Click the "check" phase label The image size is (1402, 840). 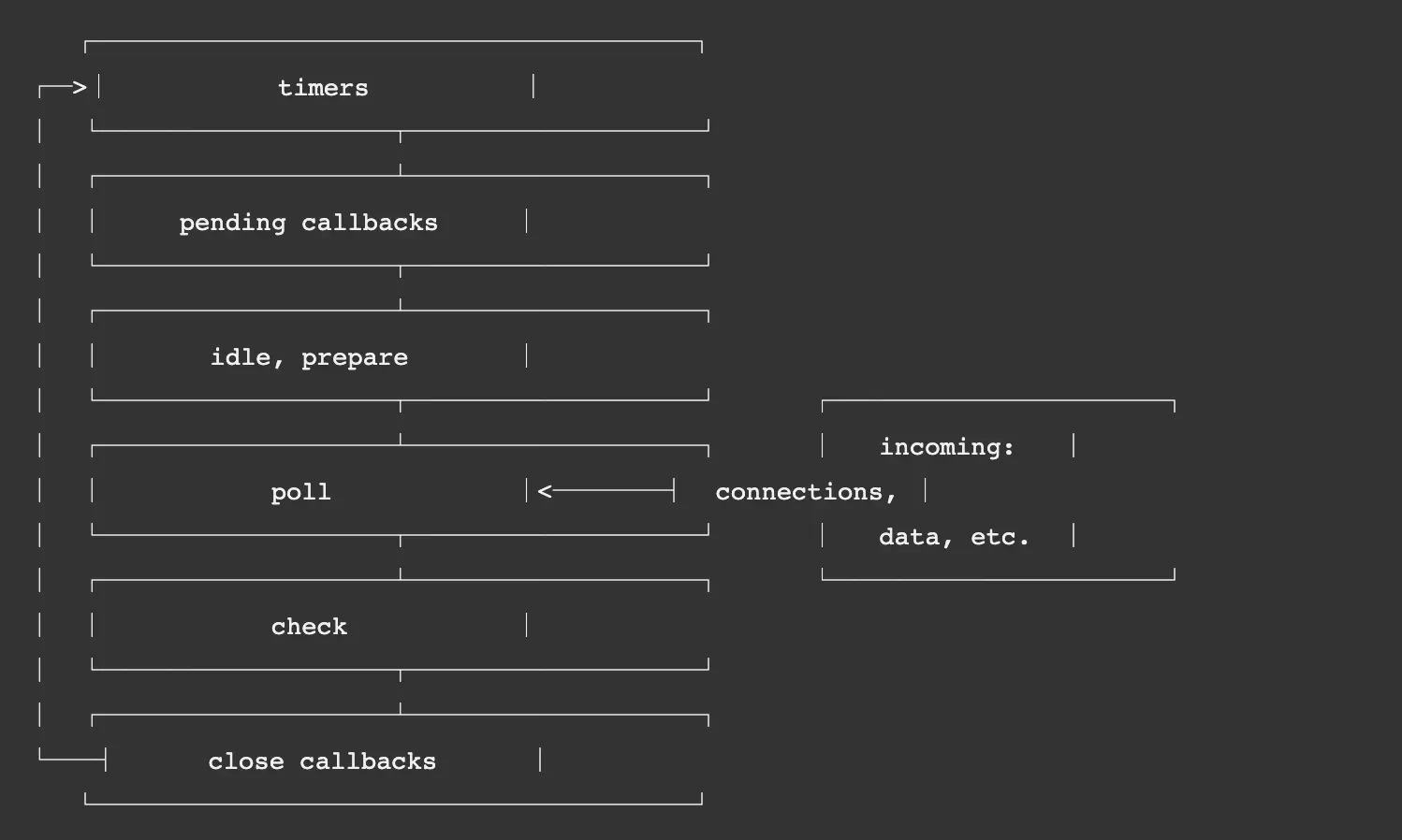tap(309, 627)
